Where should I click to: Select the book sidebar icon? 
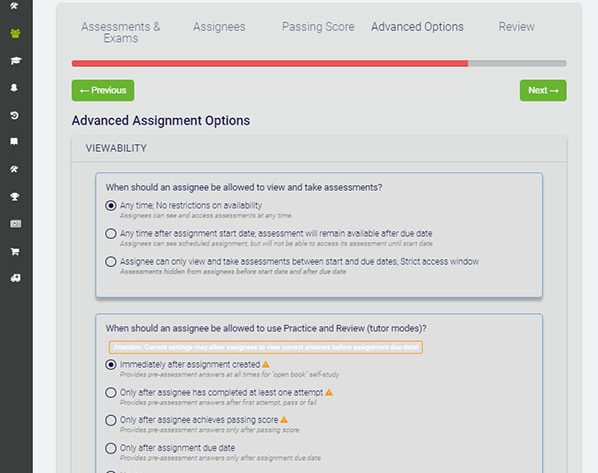tap(14, 142)
